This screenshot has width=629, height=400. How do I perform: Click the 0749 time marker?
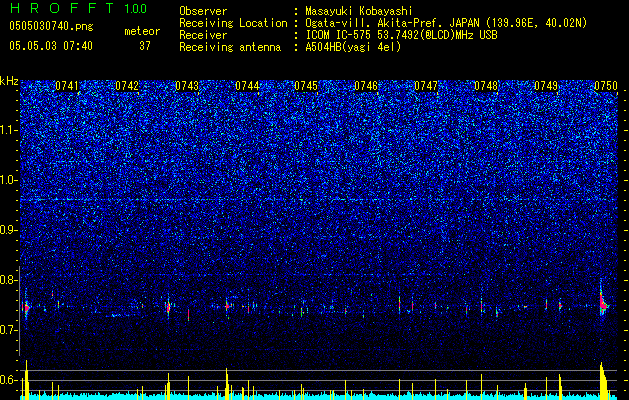coord(546,86)
